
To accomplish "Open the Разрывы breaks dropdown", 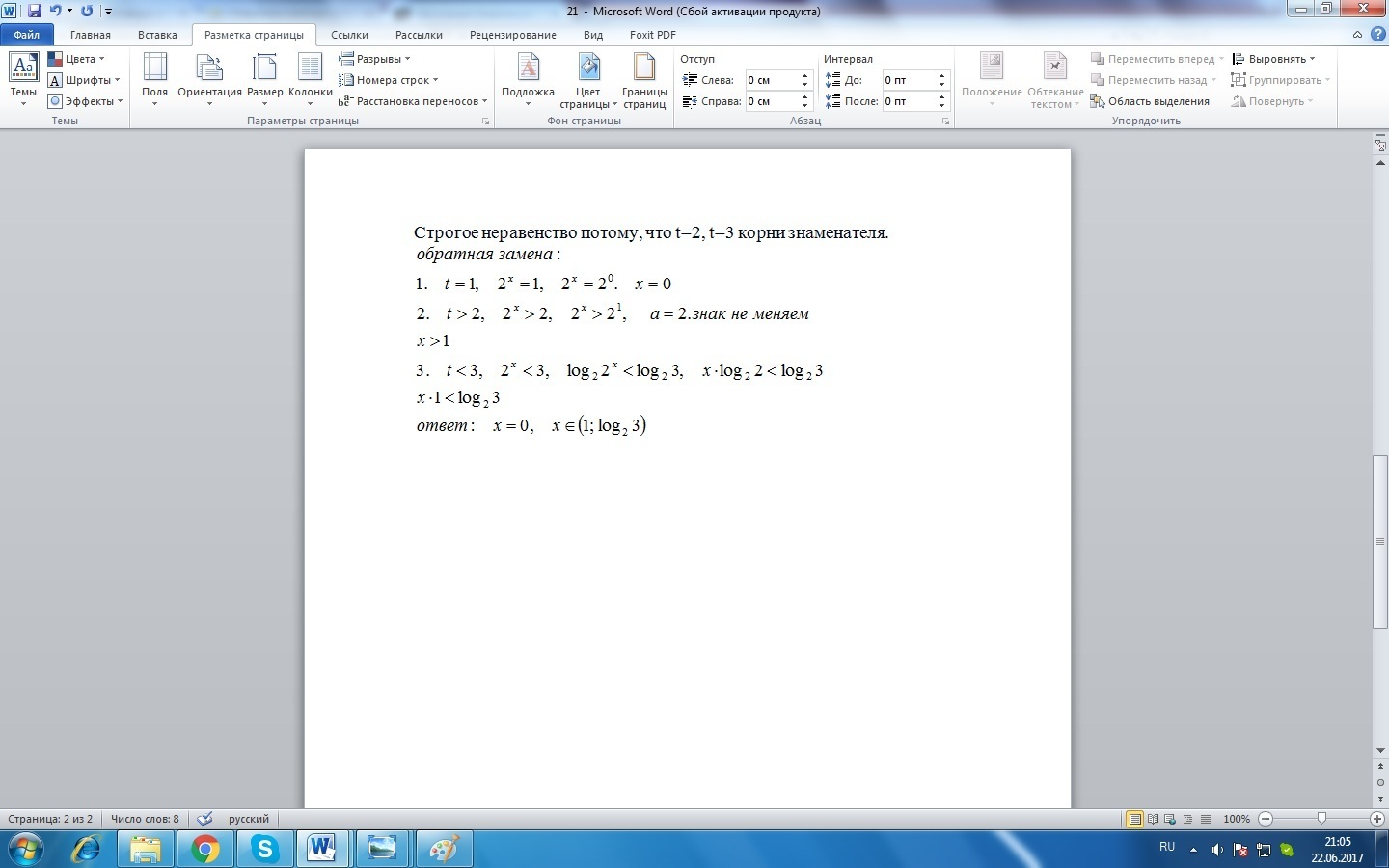I will coord(374,59).
